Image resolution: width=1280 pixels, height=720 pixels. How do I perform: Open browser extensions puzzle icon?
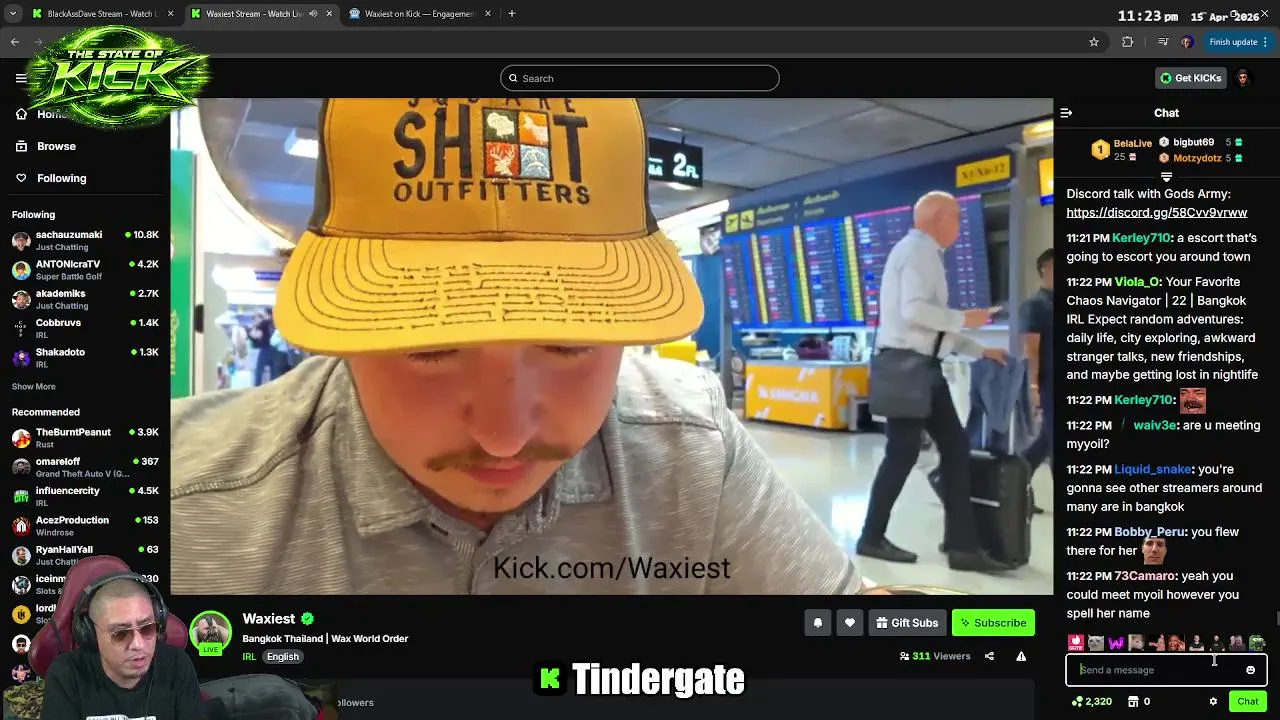1128,42
